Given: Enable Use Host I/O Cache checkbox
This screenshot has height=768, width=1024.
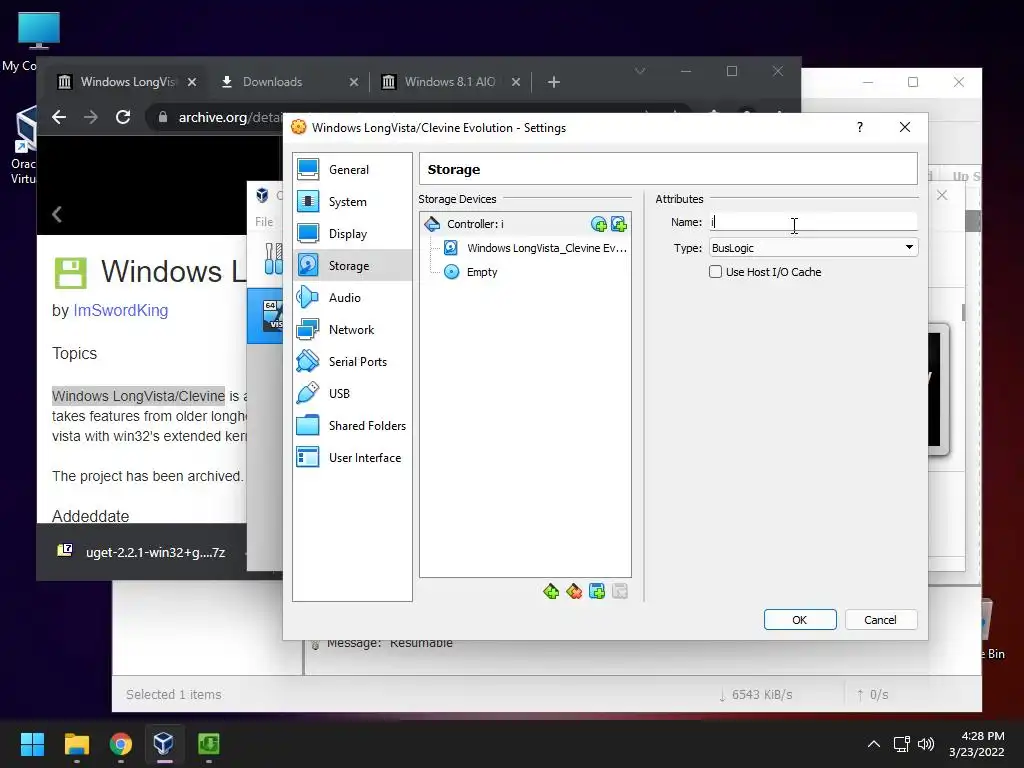Looking at the screenshot, I should [716, 272].
